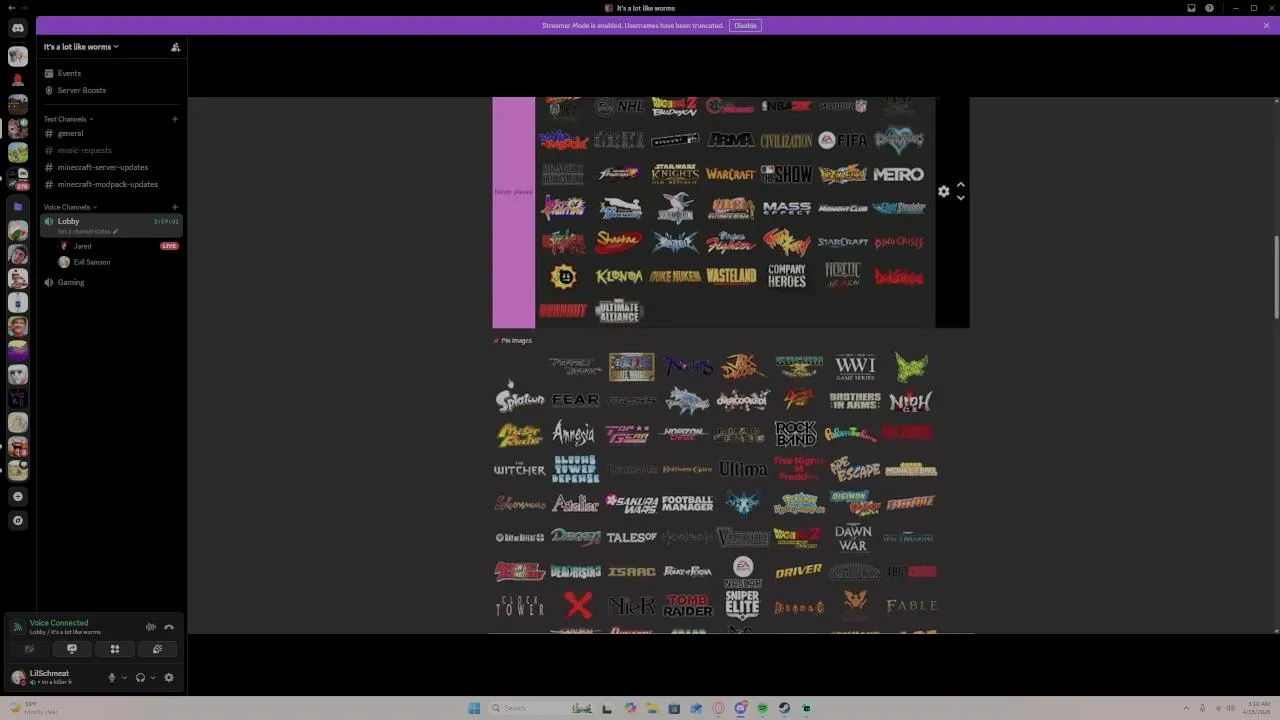Explore discoverable servers compass icon
This screenshot has height=720, width=1280.
[x=18, y=520]
